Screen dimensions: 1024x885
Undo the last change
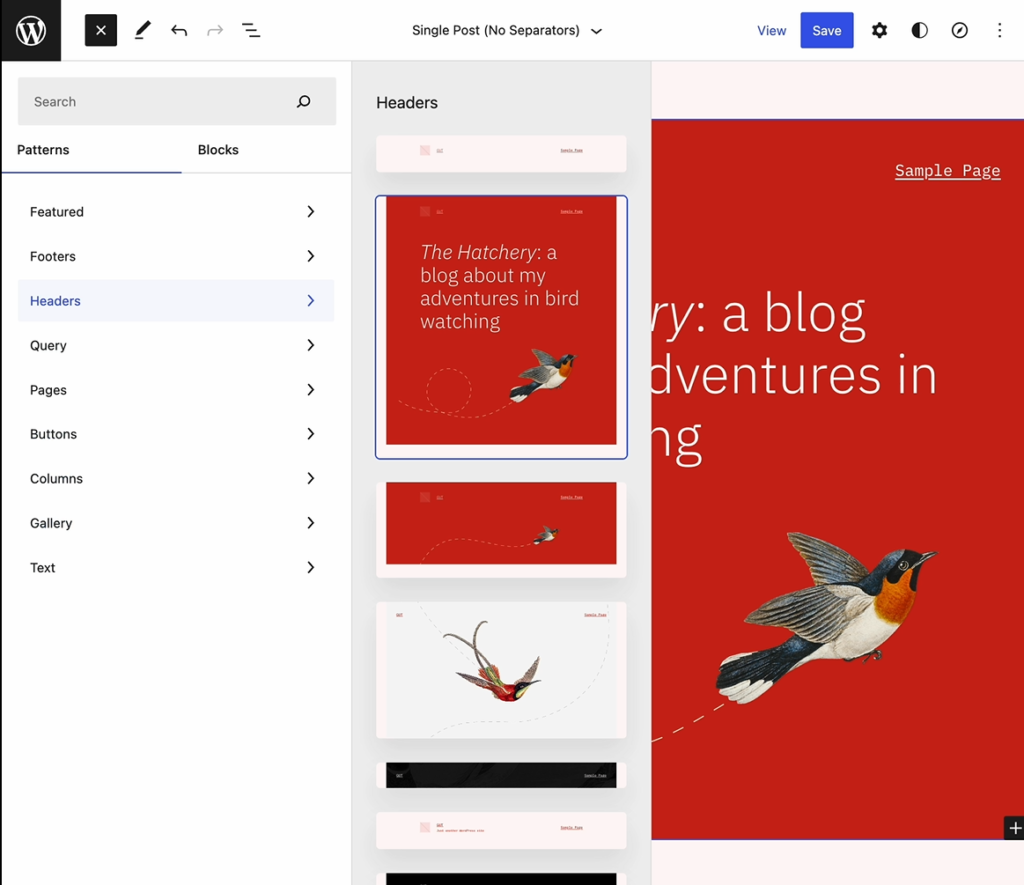[x=179, y=31]
